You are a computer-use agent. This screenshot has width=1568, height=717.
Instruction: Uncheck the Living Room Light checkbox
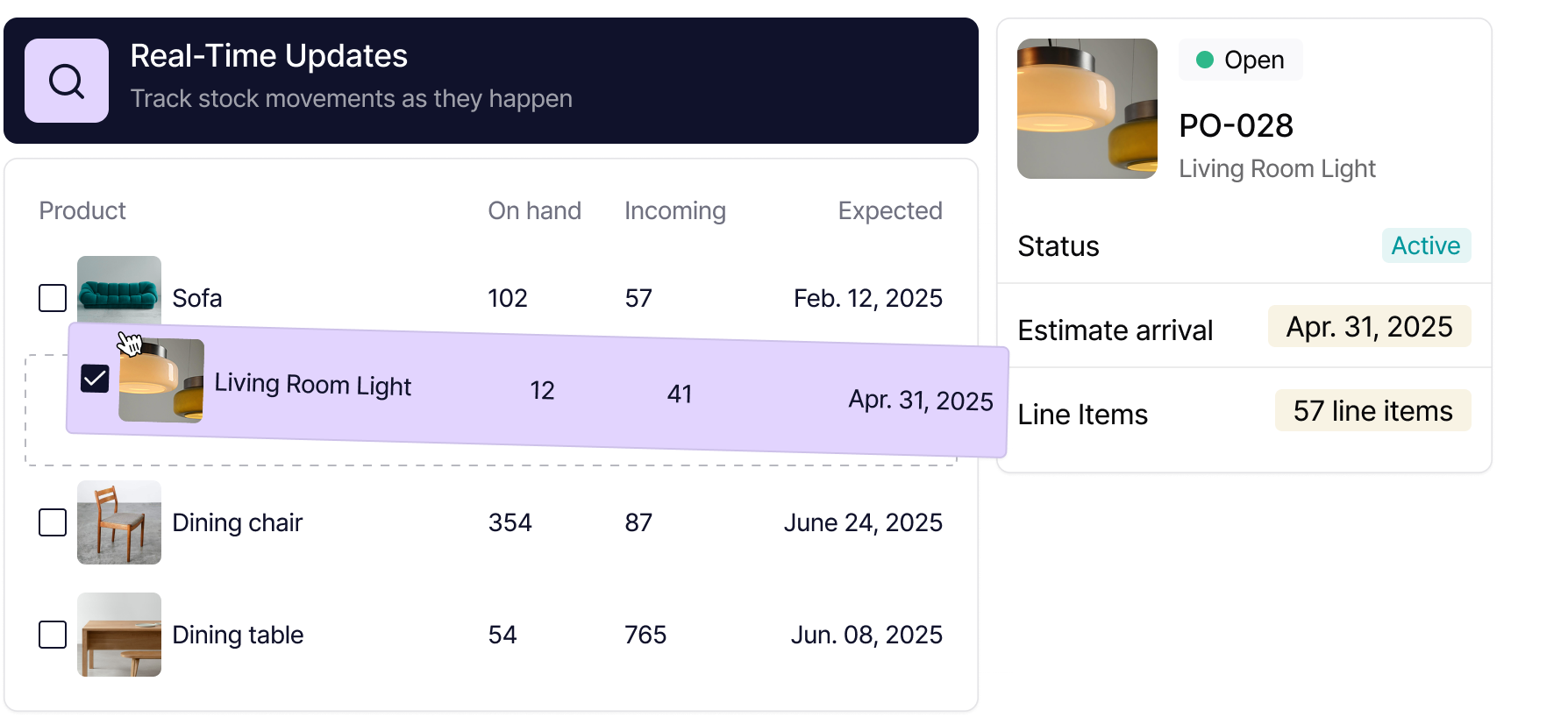coord(95,379)
